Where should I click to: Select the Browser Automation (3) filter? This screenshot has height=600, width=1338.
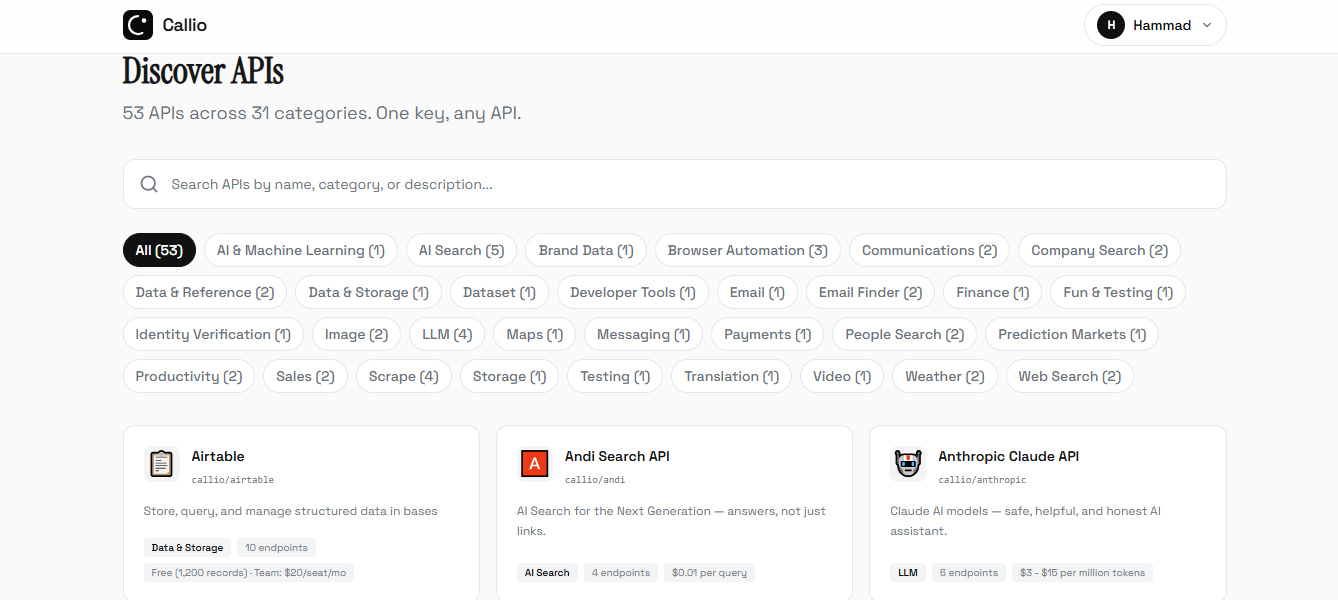tap(748, 250)
